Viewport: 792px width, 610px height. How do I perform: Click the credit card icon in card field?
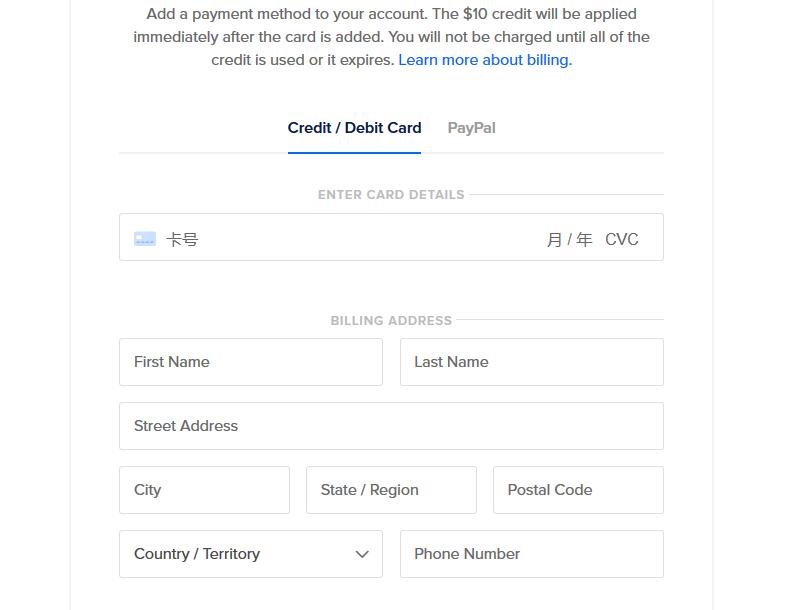tap(145, 239)
